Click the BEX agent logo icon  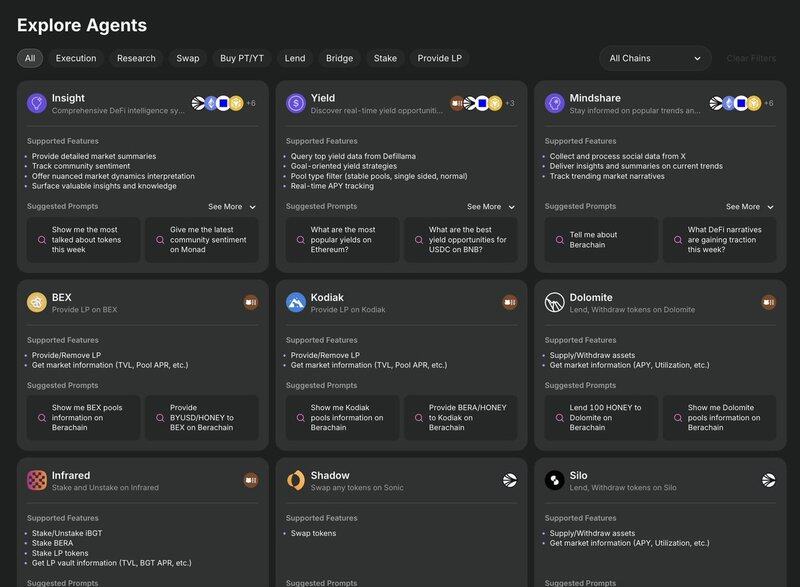click(37, 302)
